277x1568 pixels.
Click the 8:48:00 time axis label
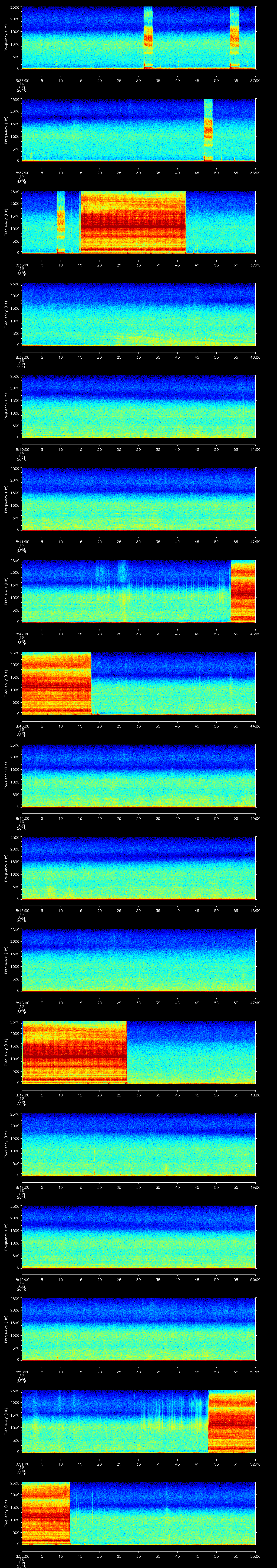[x=22, y=1187]
